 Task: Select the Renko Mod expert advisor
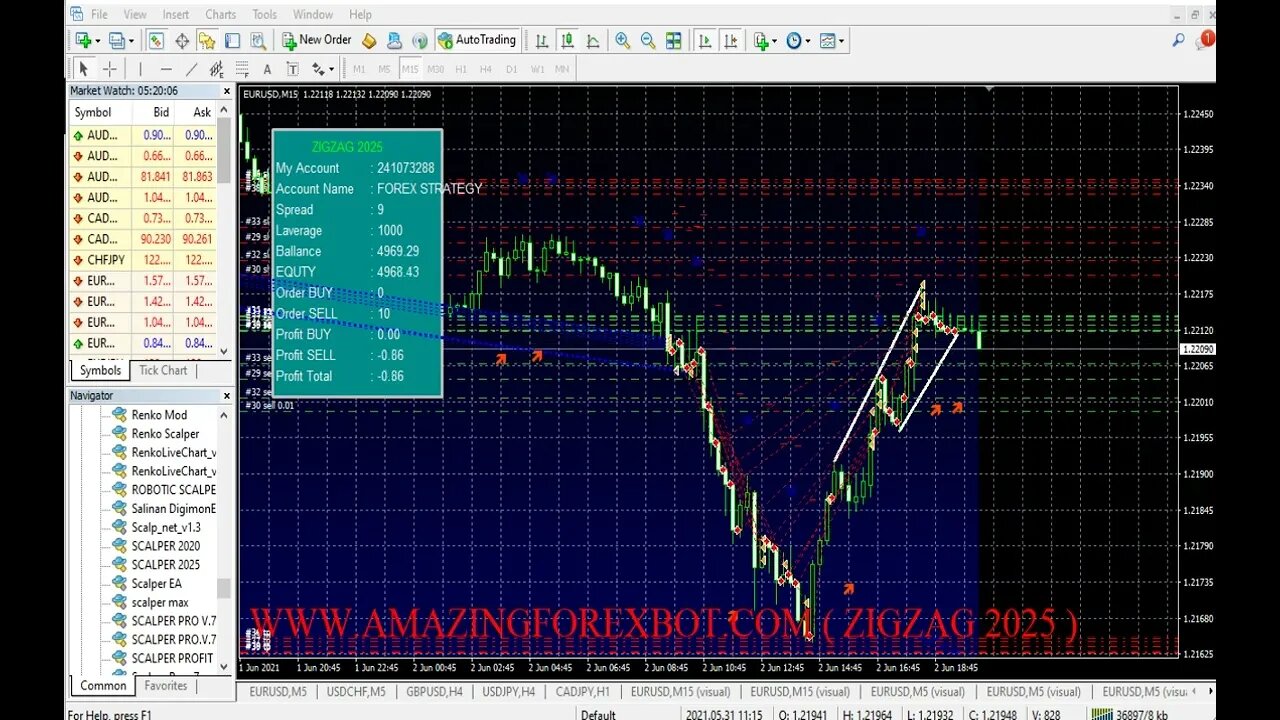click(x=159, y=415)
